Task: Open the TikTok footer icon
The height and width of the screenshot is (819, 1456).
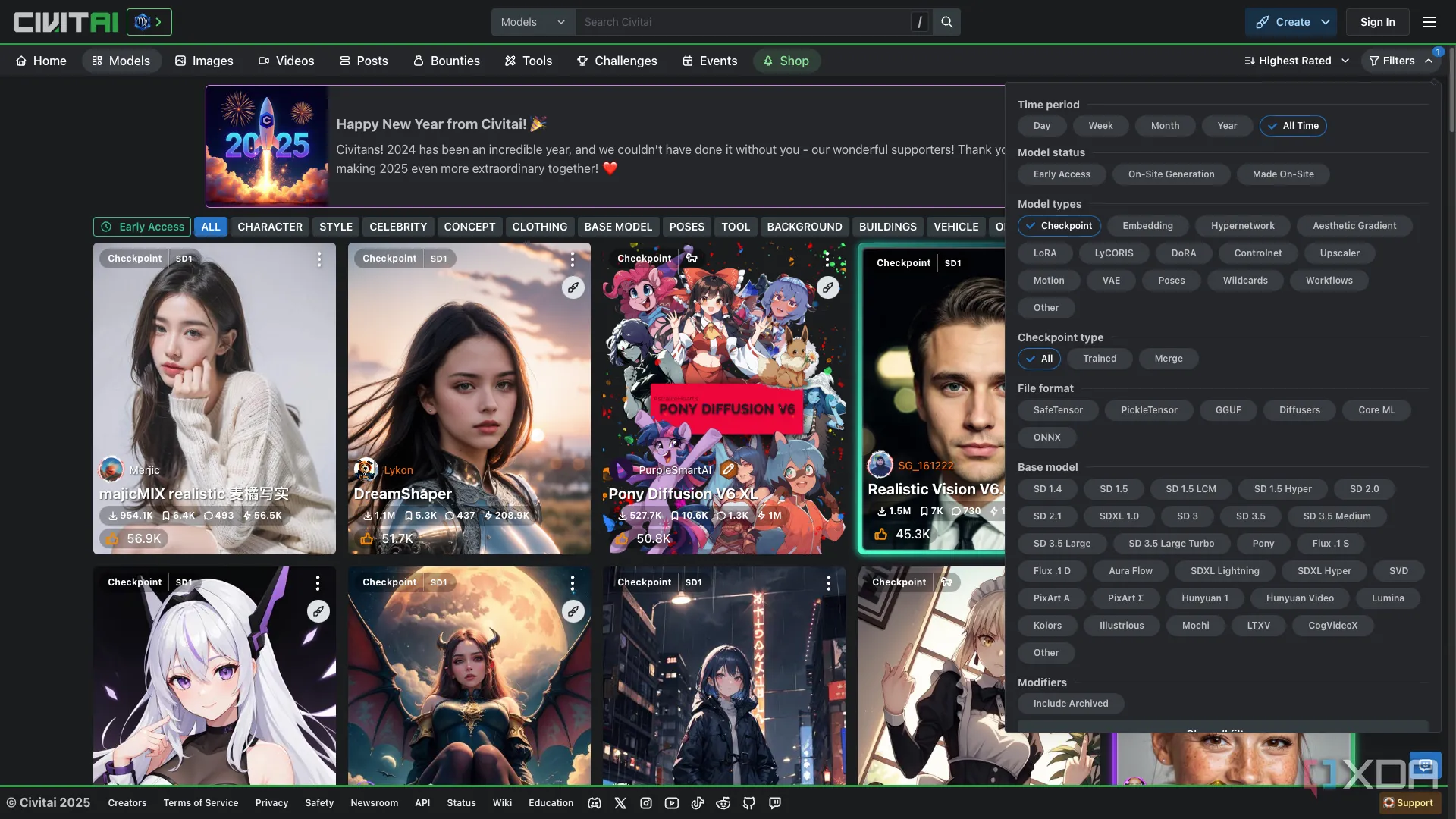Action: [698, 803]
